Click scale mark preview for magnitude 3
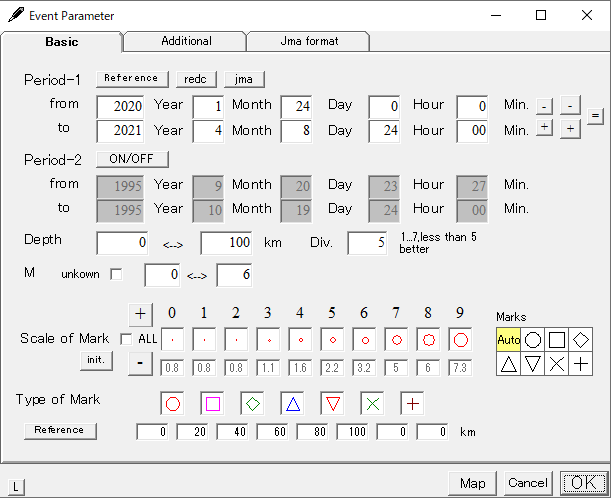Image resolution: width=611 pixels, height=498 pixels. point(268,340)
